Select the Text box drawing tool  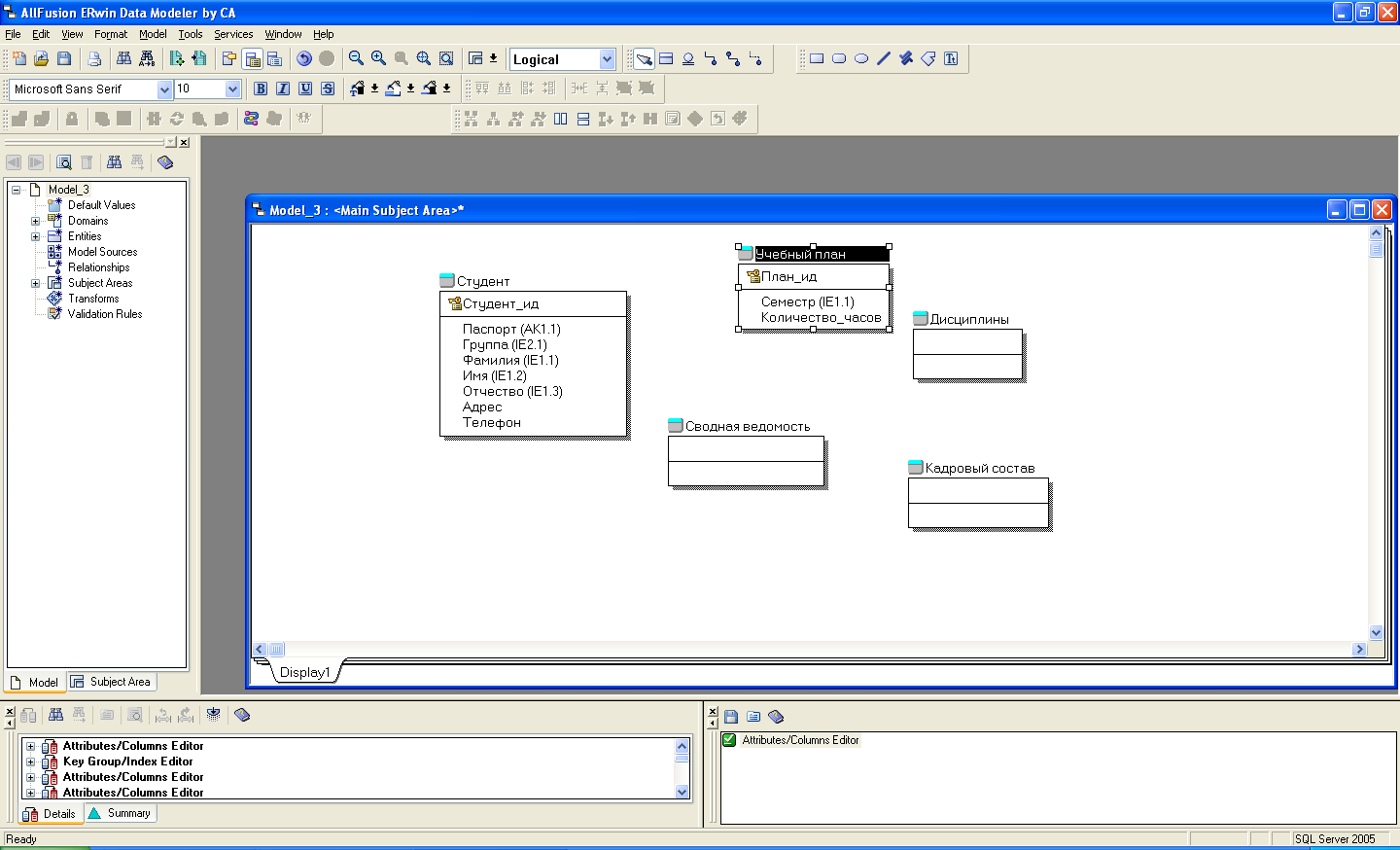(x=951, y=58)
